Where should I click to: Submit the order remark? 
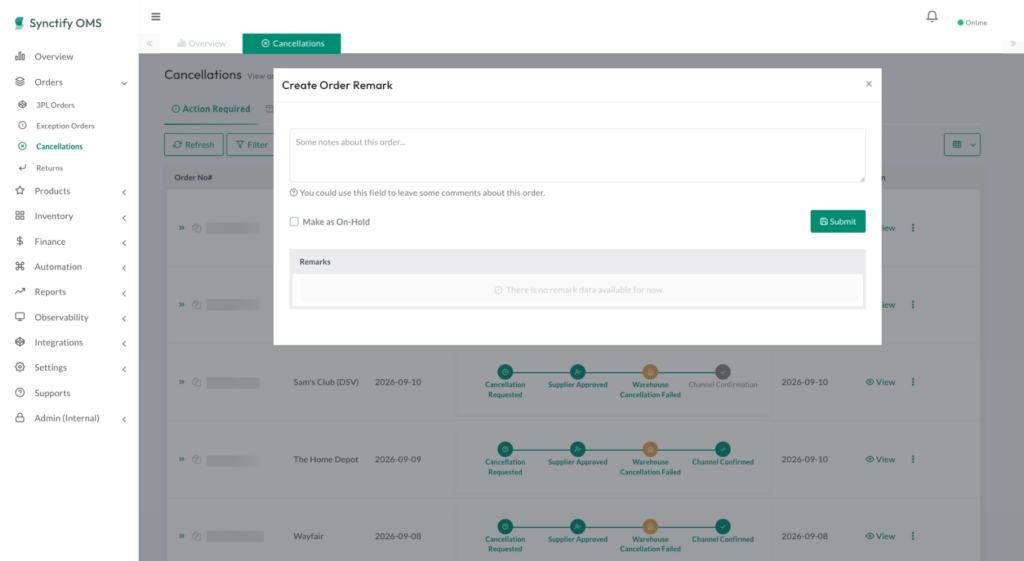838,221
